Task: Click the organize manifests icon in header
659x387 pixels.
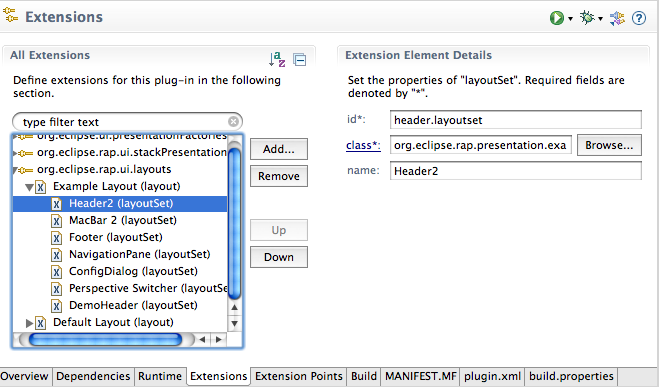Action: [617, 18]
